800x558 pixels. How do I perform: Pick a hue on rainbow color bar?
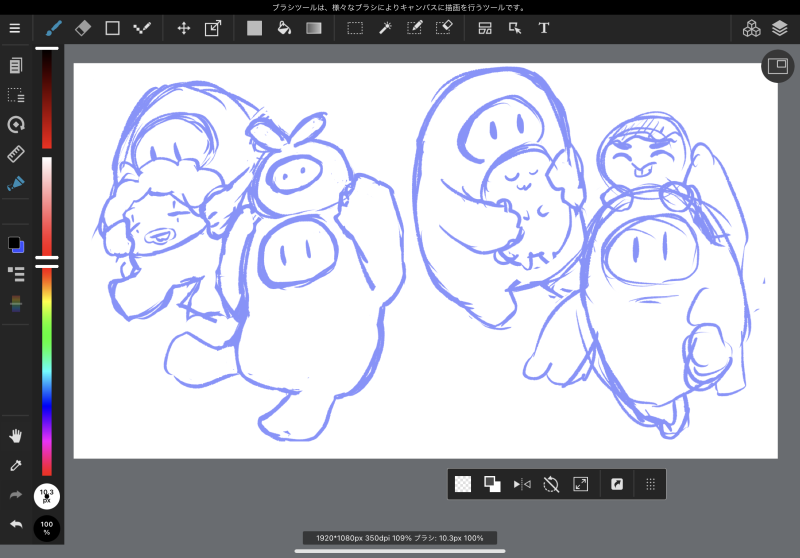(x=46, y=372)
